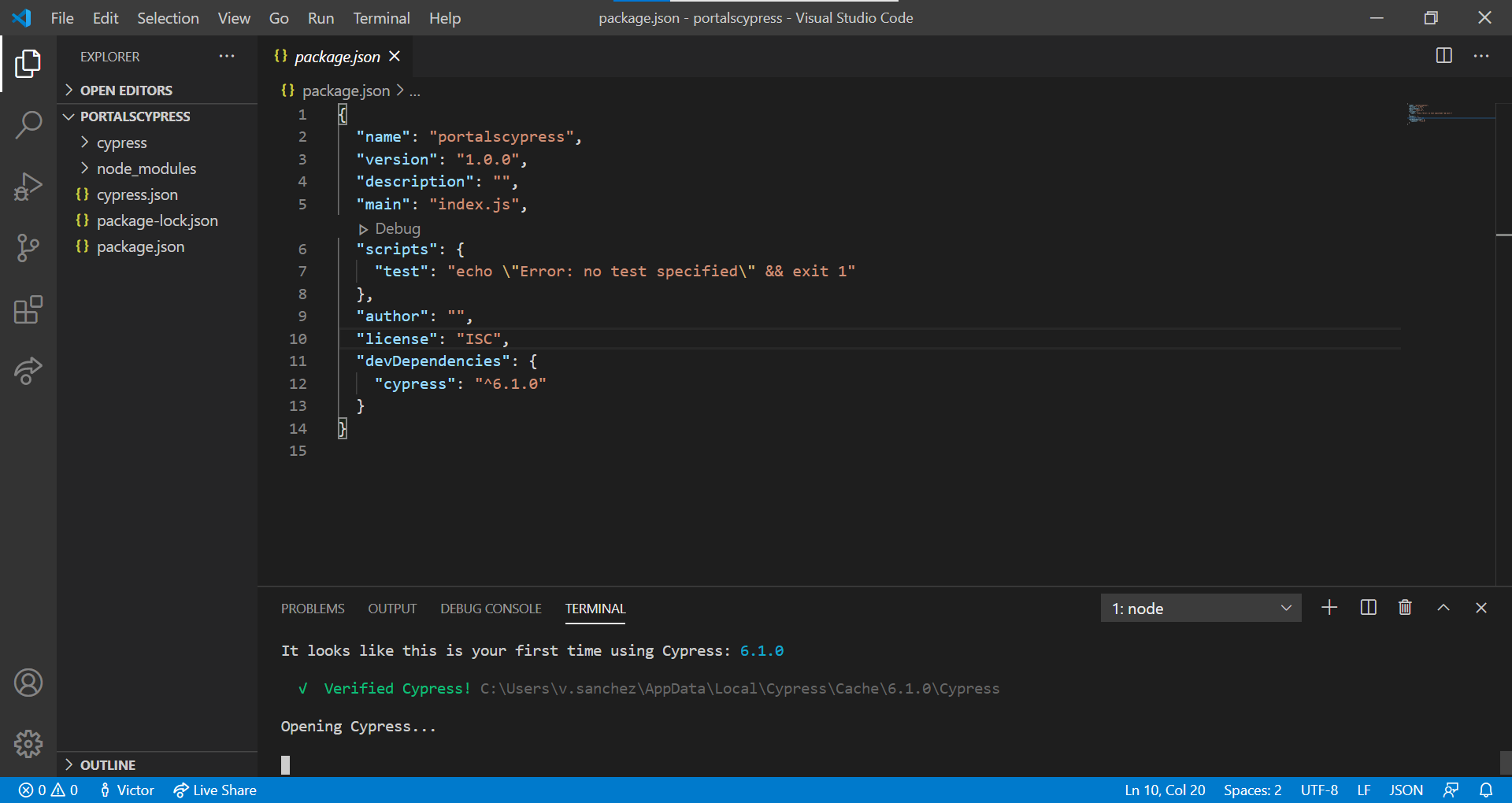The image size is (1512, 803).
Task: Split the editor to the right
Action: tap(1444, 56)
